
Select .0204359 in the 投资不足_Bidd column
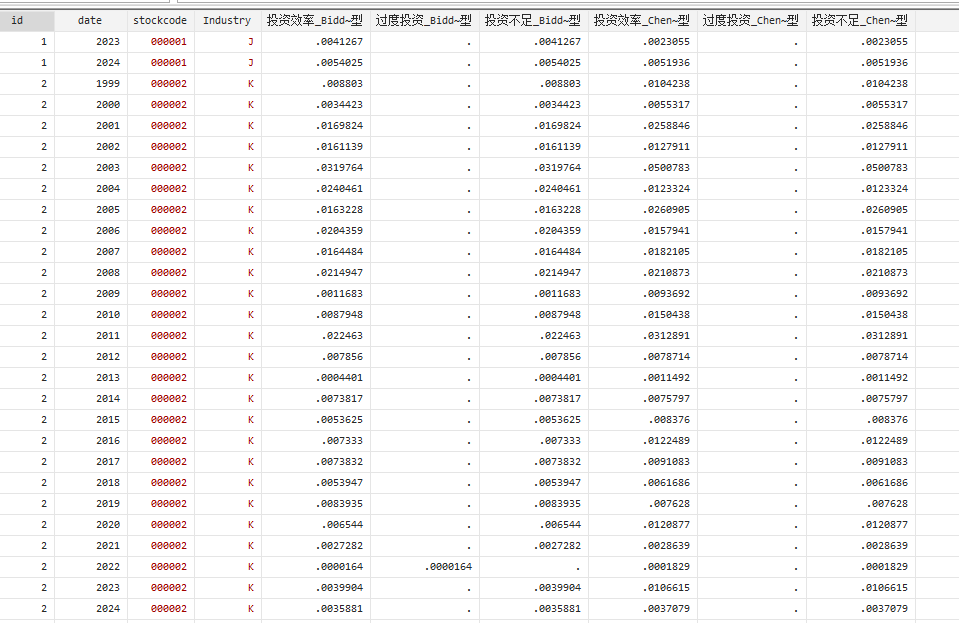click(533, 230)
